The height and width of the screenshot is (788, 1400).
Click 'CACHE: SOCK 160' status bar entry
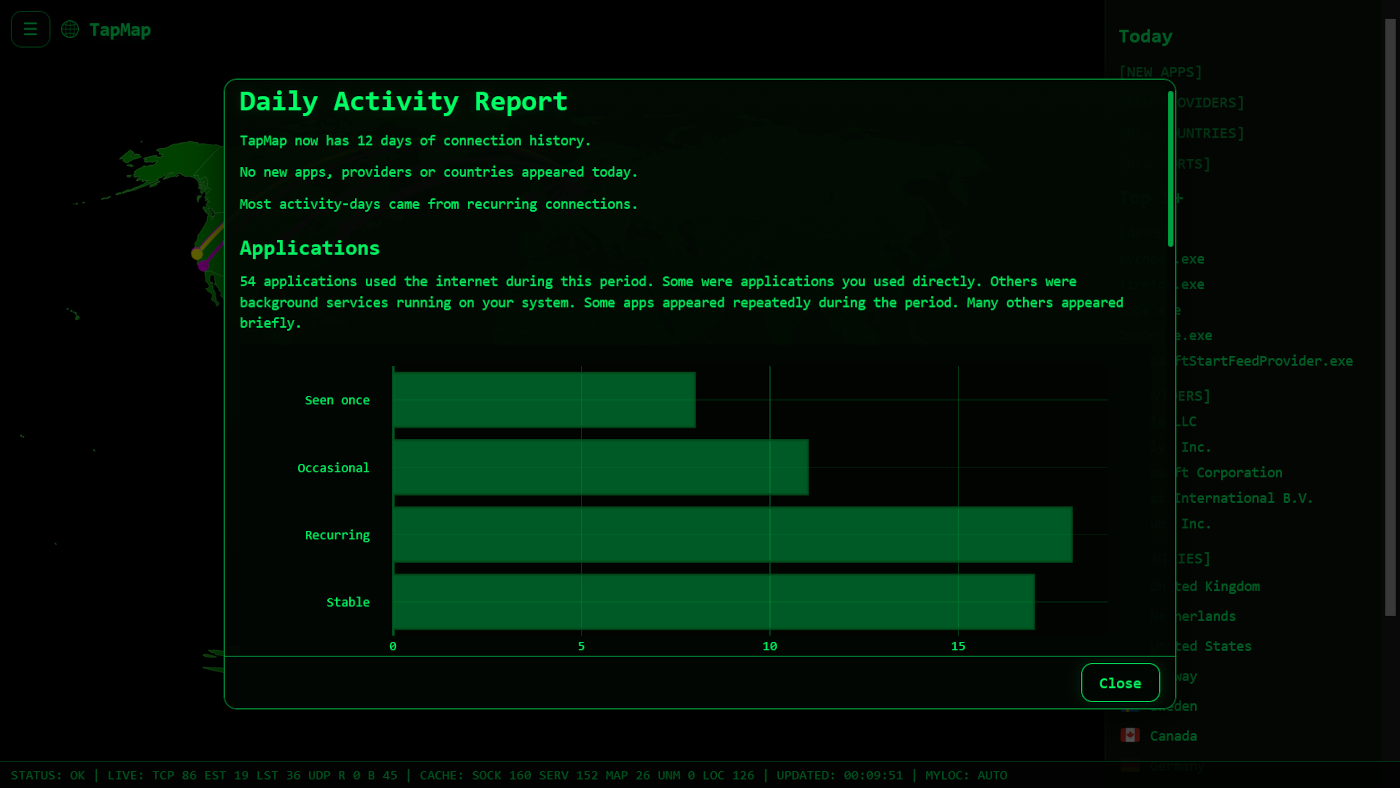(x=476, y=775)
